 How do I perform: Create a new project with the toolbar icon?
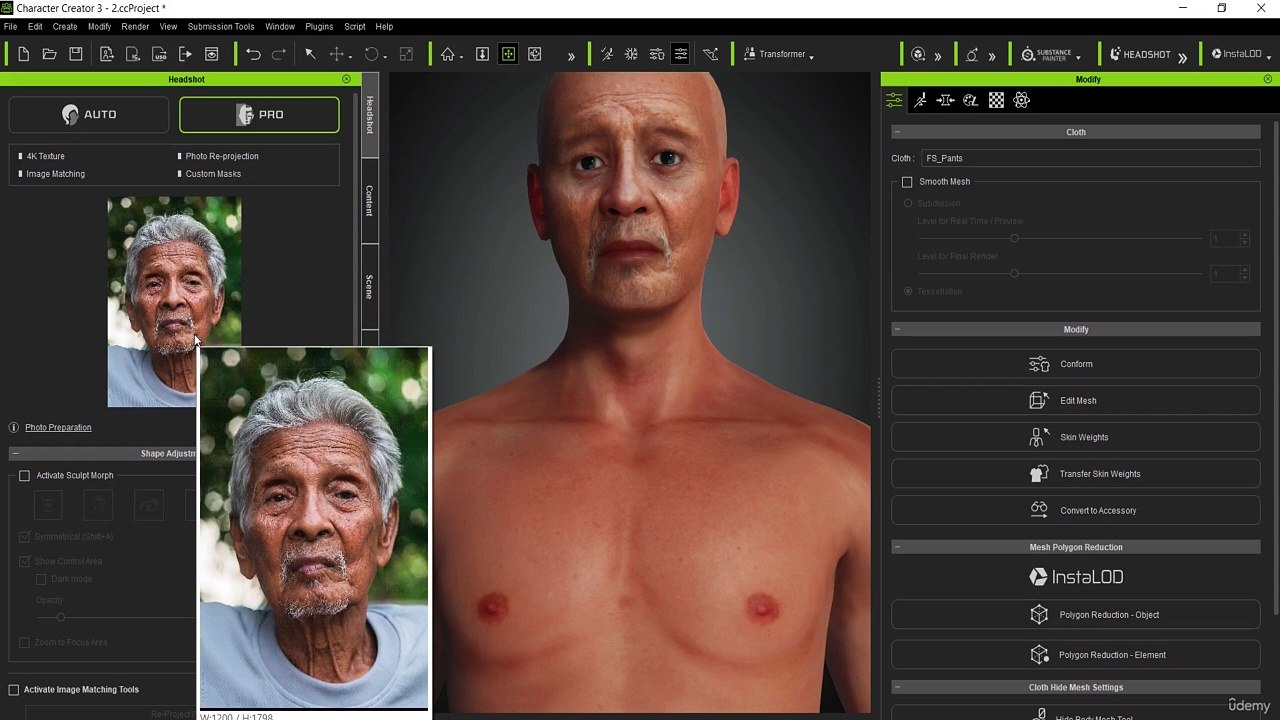coord(23,54)
